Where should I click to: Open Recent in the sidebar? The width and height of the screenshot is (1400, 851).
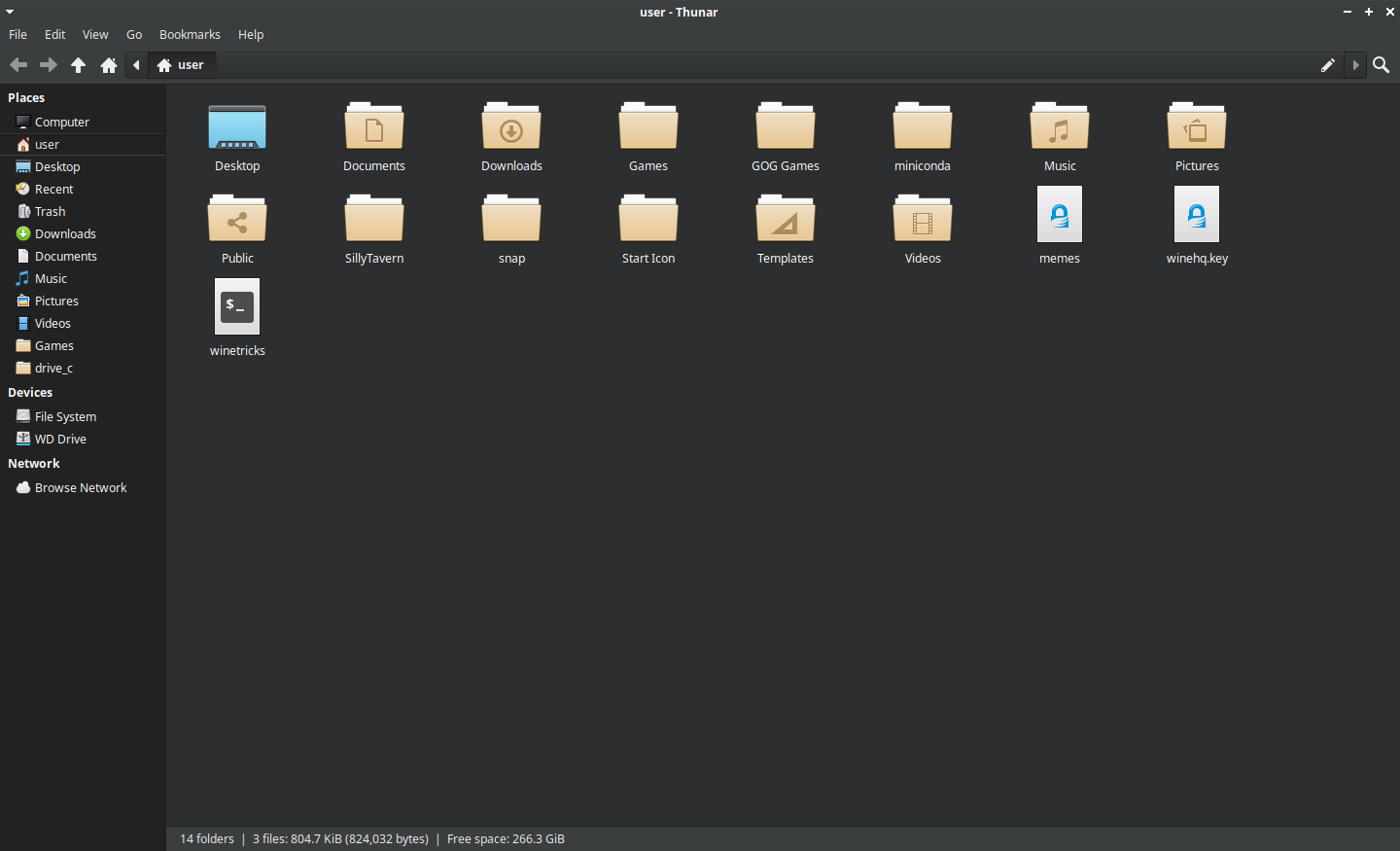[83, 190]
